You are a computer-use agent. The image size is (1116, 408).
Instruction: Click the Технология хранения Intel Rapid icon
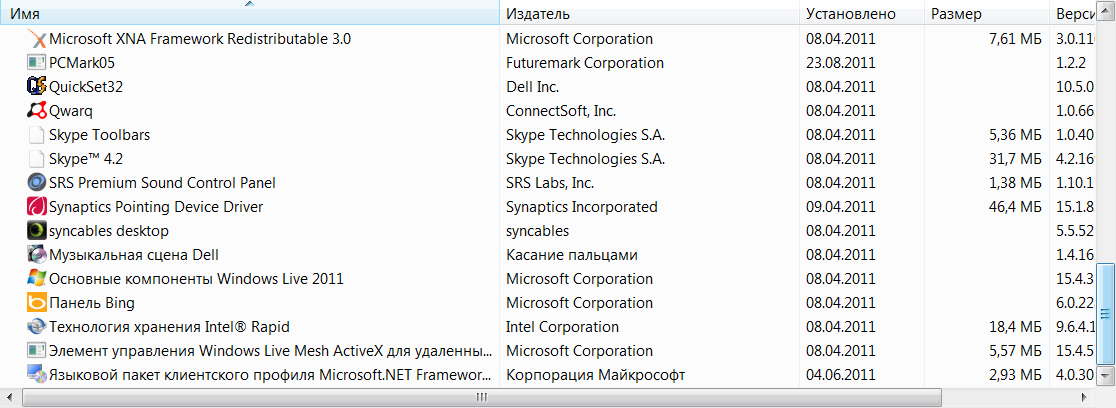point(37,327)
